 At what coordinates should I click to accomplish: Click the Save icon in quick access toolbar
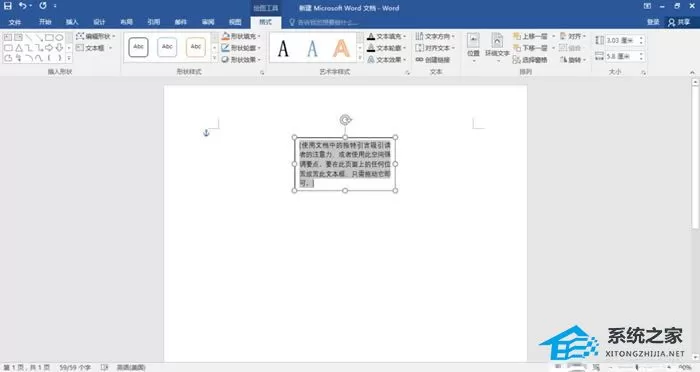click(x=8, y=6)
